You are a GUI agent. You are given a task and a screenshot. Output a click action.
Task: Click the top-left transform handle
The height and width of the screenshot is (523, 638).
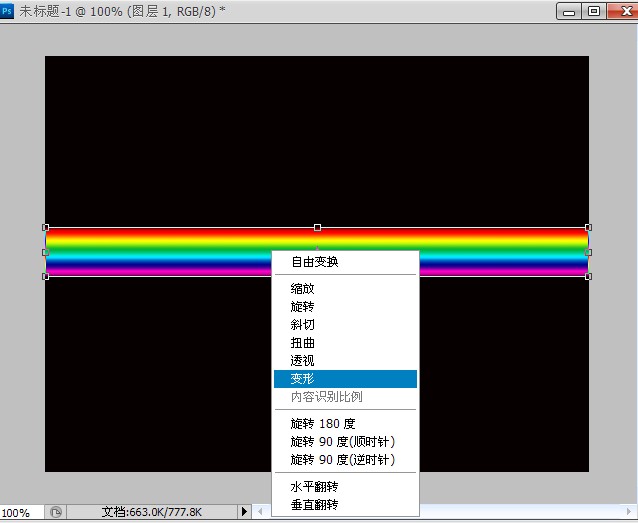point(46,227)
